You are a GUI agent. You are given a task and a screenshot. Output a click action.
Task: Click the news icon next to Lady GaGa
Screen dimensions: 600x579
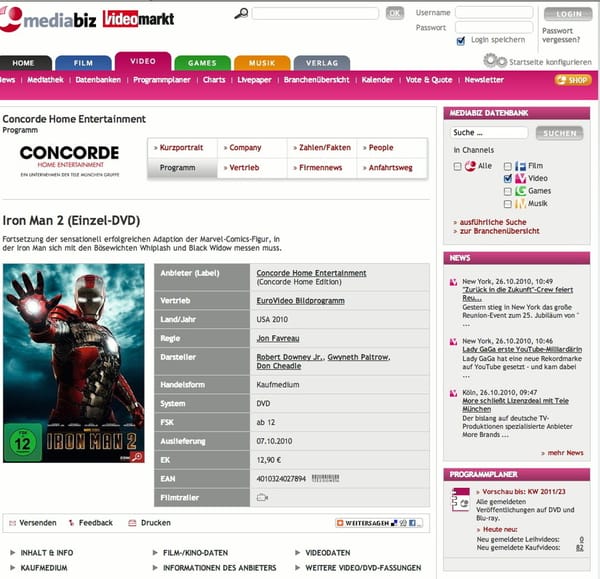tap(453, 341)
